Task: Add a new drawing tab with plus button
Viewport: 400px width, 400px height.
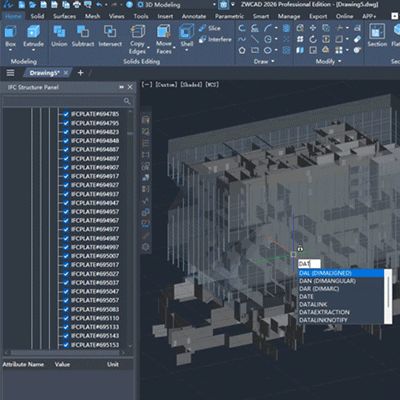Action: (x=80, y=73)
